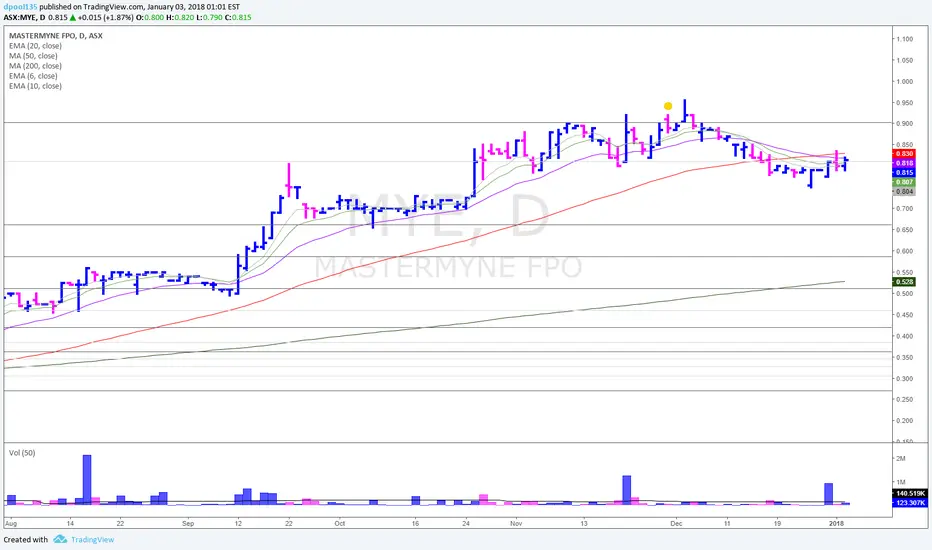Click the grey 0.804 price tag
This screenshot has width=932, height=550.
point(904,191)
